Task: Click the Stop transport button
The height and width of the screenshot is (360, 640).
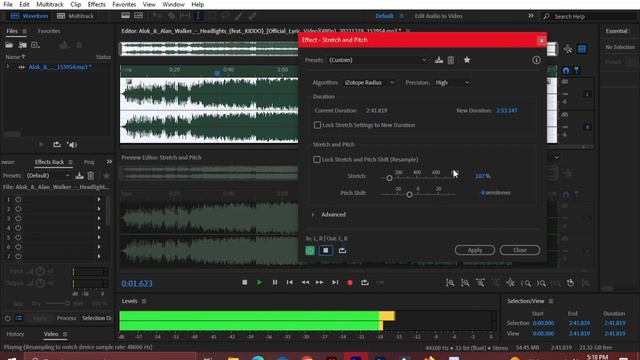Action: pyautogui.click(x=244, y=282)
